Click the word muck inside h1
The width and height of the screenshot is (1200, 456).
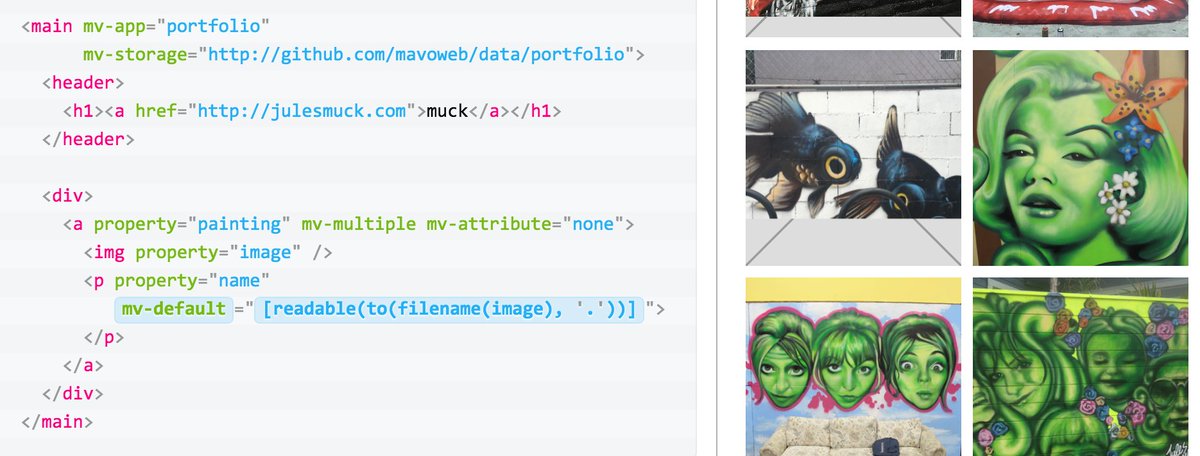point(448,111)
